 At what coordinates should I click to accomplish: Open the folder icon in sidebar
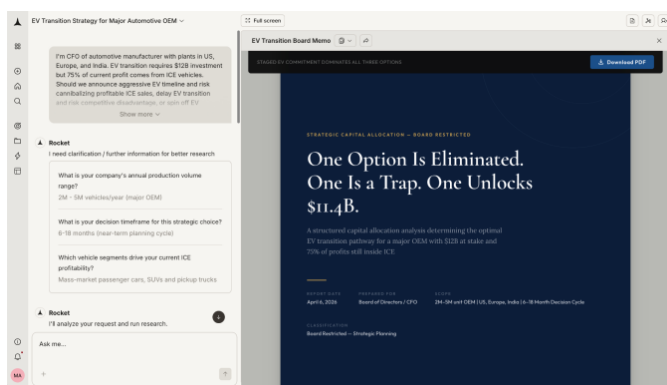tap(17, 141)
